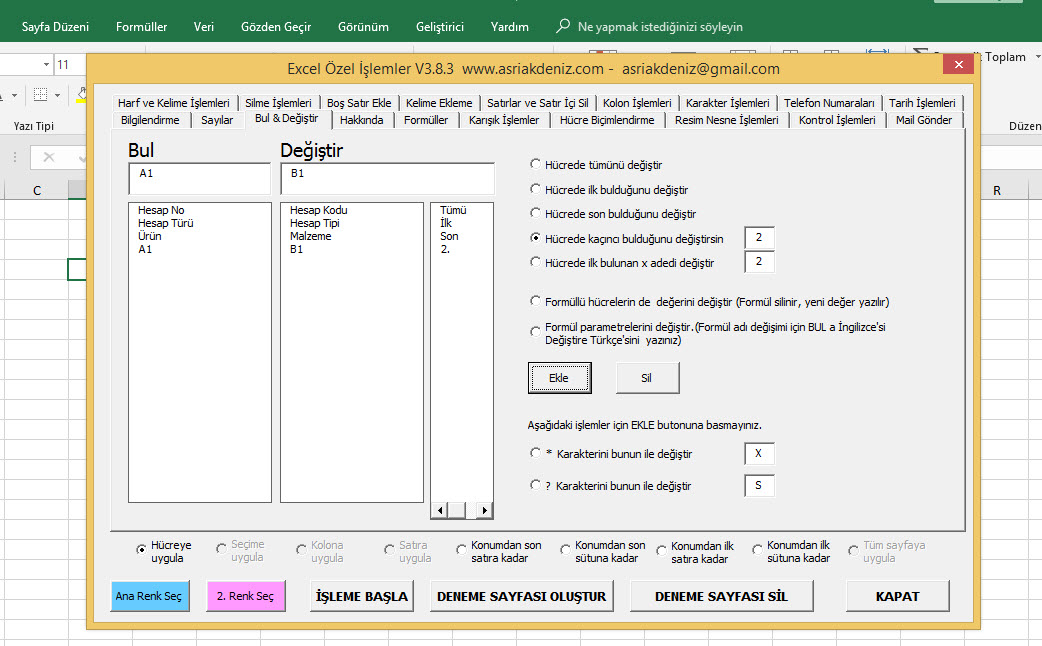Viewport: 1042px width, 646px height.
Task: Switch to Karışık İşlemler tab
Action: [x=504, y=120]
